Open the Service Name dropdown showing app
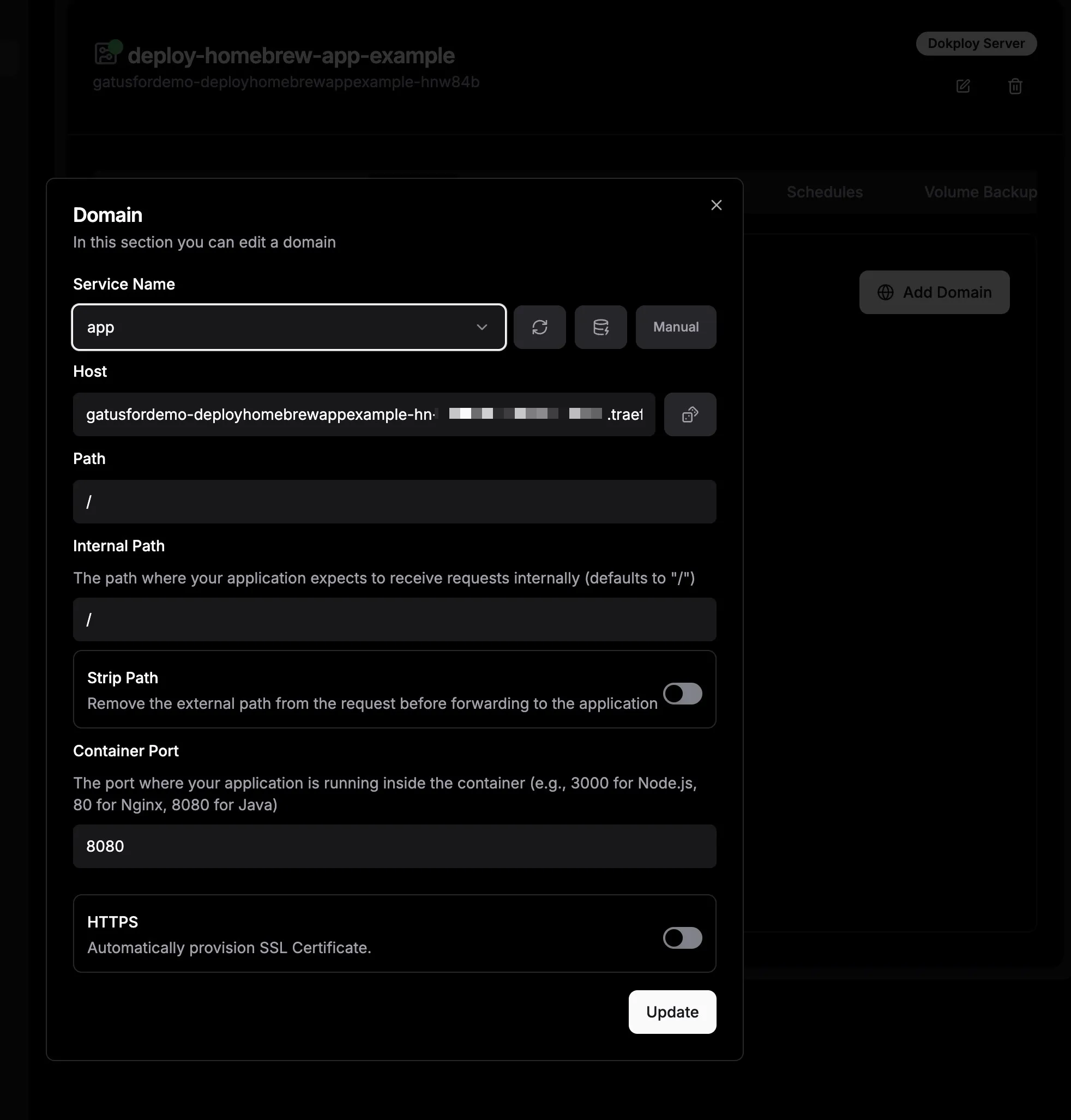This screenshot has width=1071, height=1120. [288, 327]
